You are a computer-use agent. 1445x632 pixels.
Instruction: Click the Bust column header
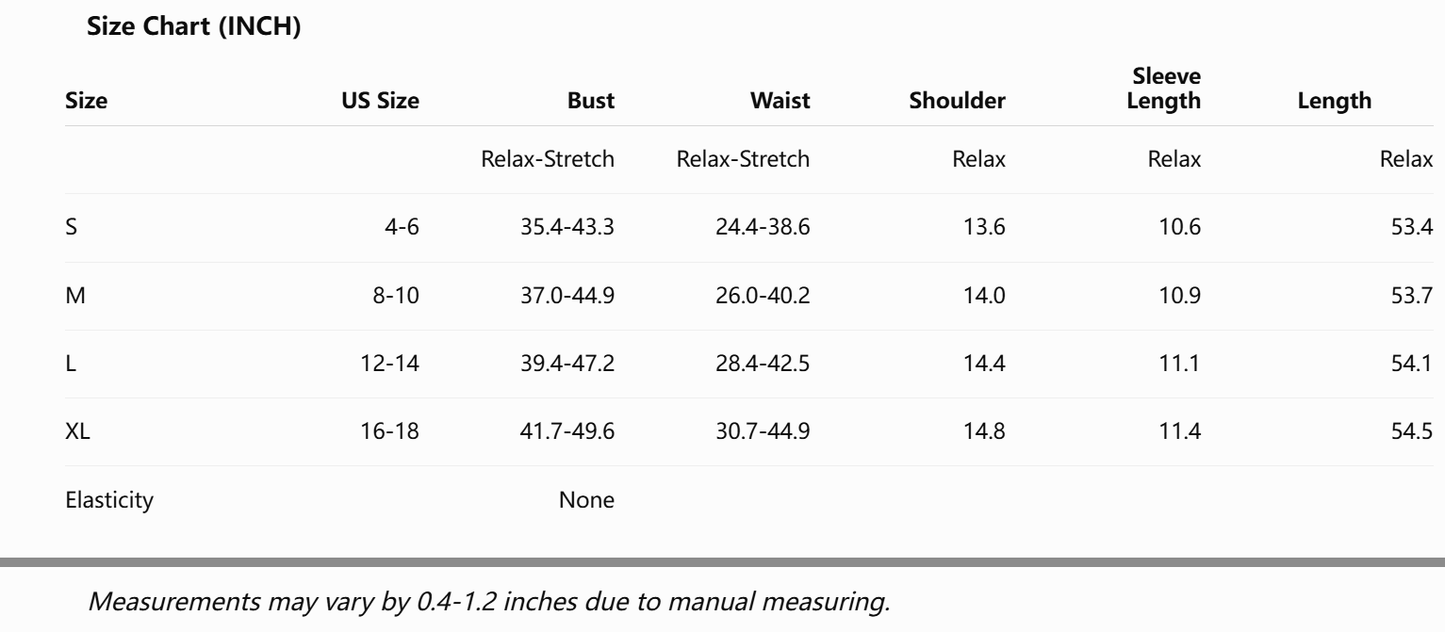(591, 100)
